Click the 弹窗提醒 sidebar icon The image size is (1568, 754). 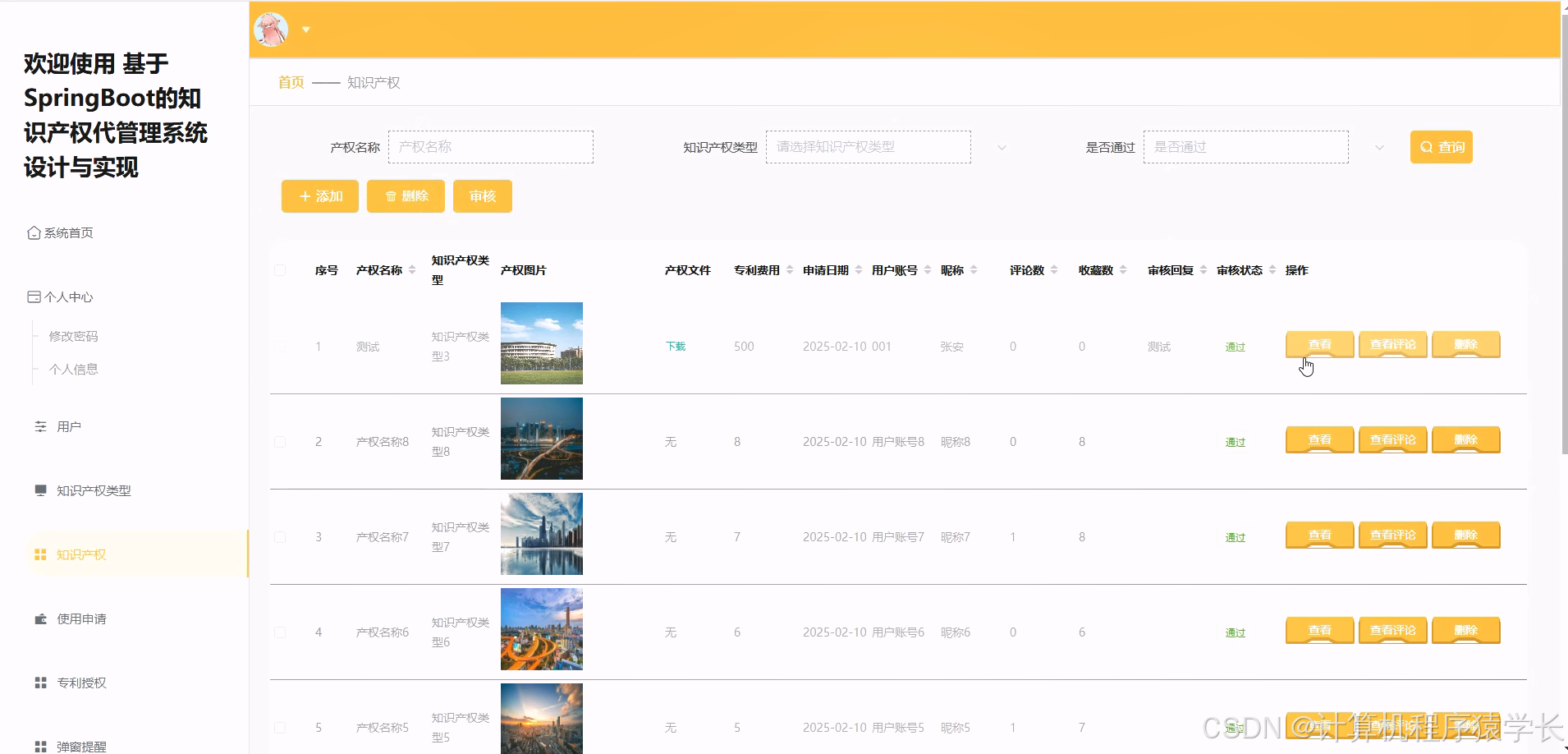(39, 746)
